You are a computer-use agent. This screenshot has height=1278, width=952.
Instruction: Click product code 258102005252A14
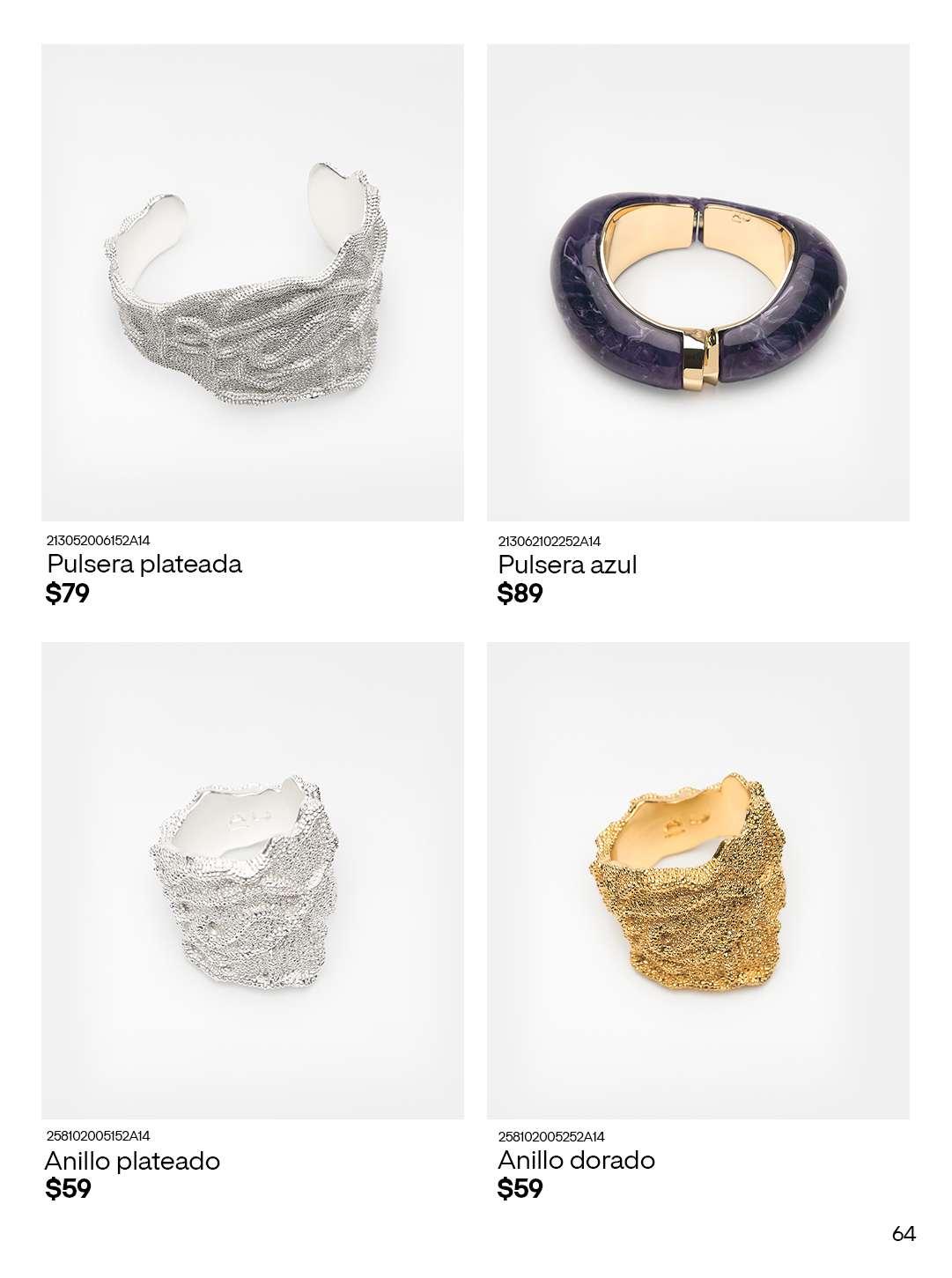point(551,1137)
